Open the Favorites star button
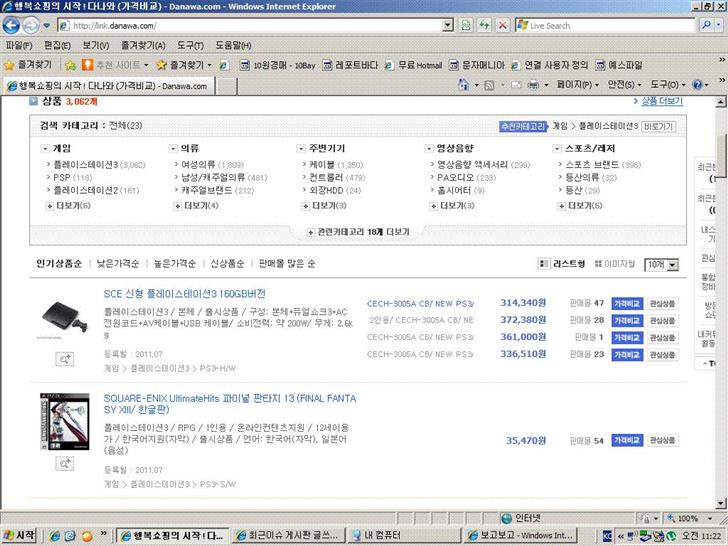Screen dimensions: 728x546 (x=28, y=65)
